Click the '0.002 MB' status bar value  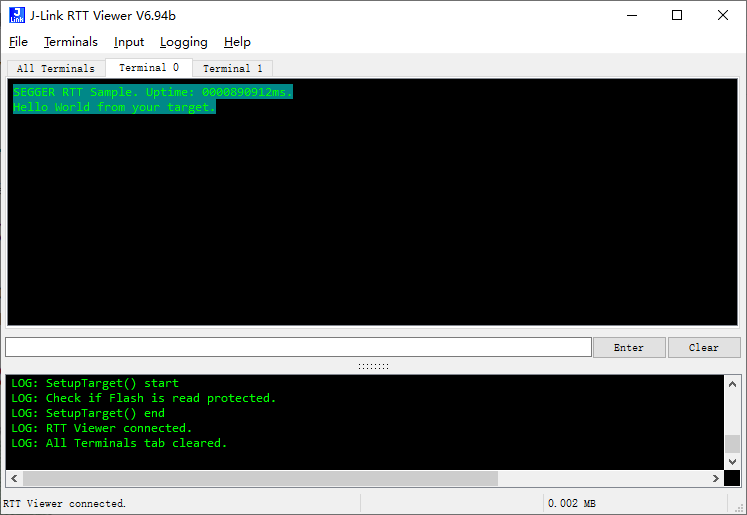click(572, 504)
